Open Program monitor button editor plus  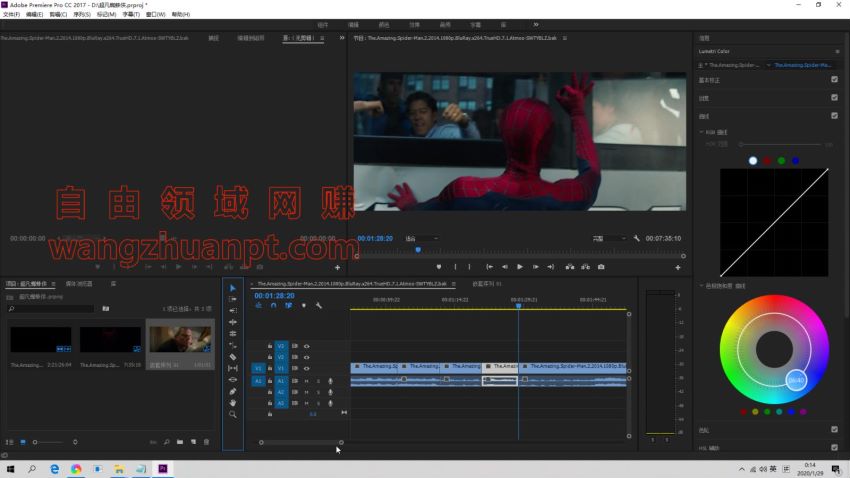[x=678, y=267]
